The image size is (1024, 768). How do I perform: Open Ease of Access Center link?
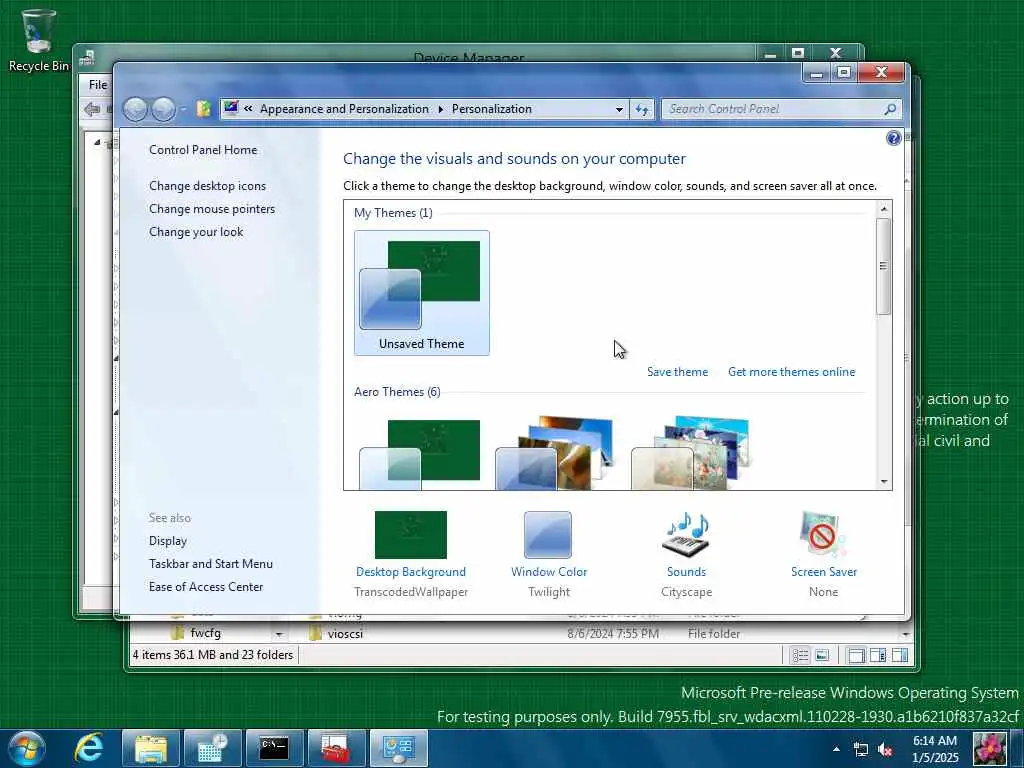tap(206, 586)
